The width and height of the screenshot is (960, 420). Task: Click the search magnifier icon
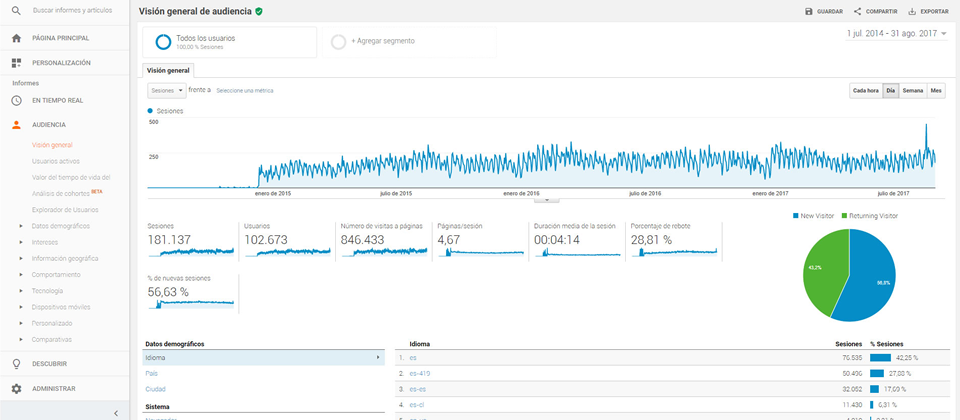[17, 10]
